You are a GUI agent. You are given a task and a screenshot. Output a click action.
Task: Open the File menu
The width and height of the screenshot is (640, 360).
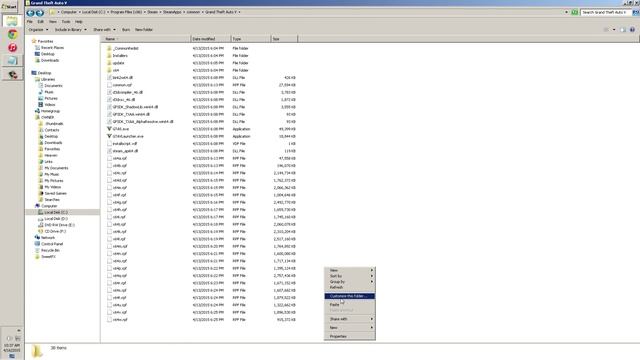(30, 22)
